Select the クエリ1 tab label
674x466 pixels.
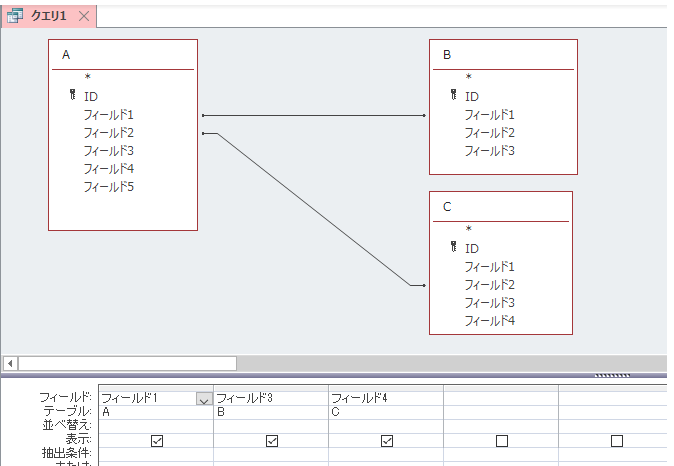coord(49,16)
